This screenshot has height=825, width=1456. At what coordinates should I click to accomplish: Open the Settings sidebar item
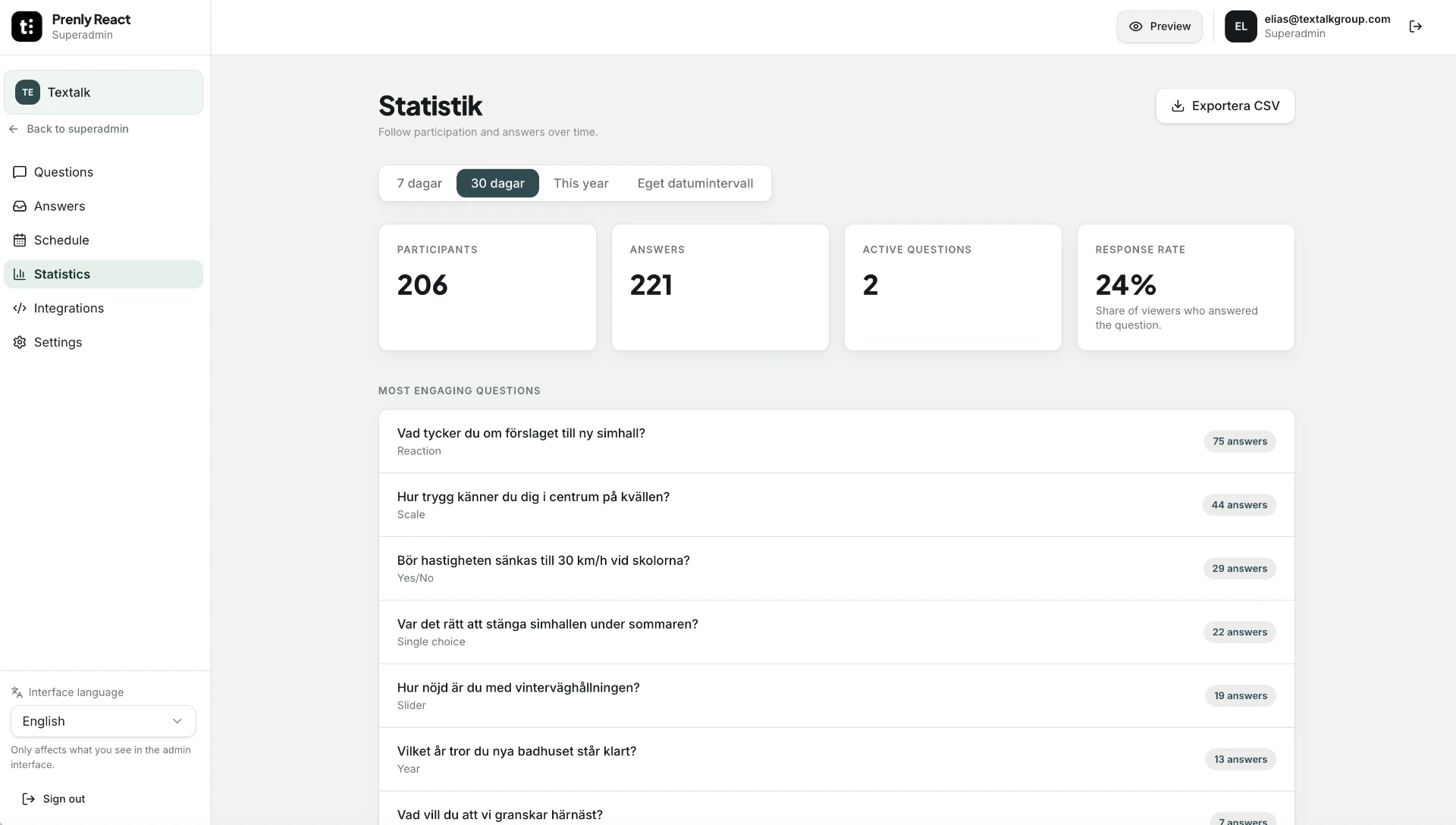pyautogui.click(x=103, y=343)
